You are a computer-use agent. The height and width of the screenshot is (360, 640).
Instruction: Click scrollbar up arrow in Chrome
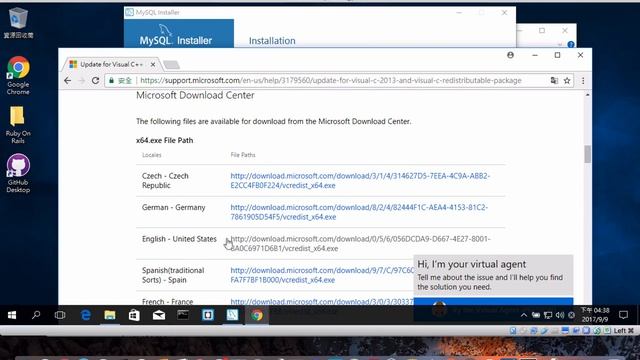tap(587, 95)
